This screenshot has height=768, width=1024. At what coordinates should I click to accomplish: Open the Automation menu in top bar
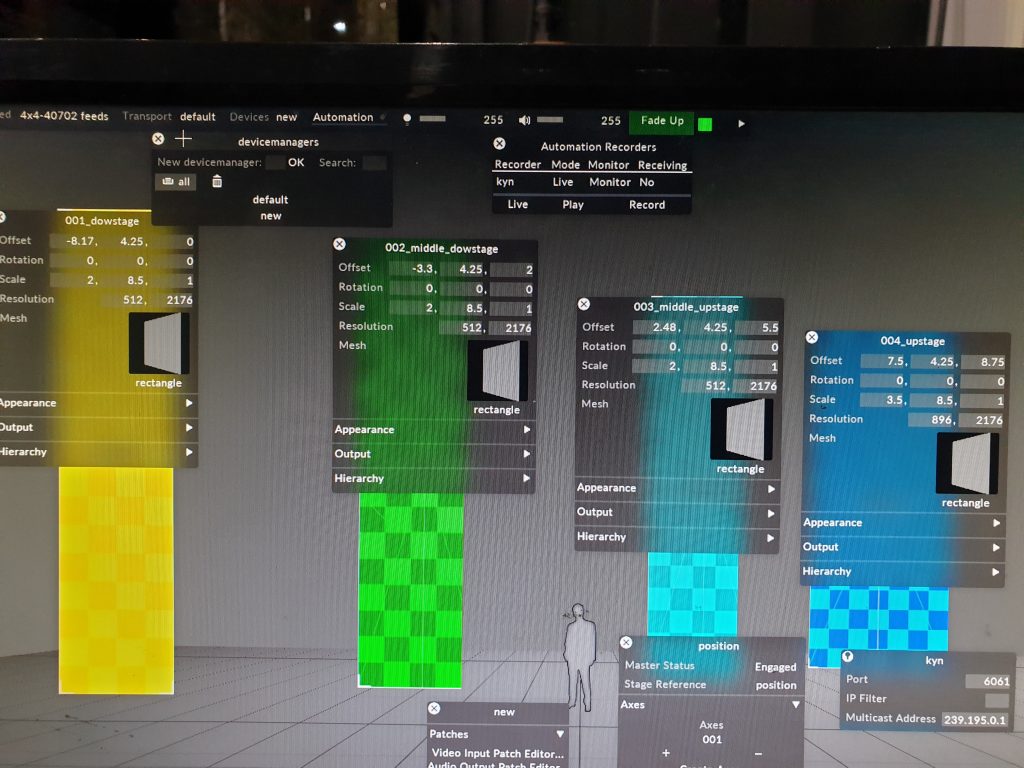click(x=343, y=118)
